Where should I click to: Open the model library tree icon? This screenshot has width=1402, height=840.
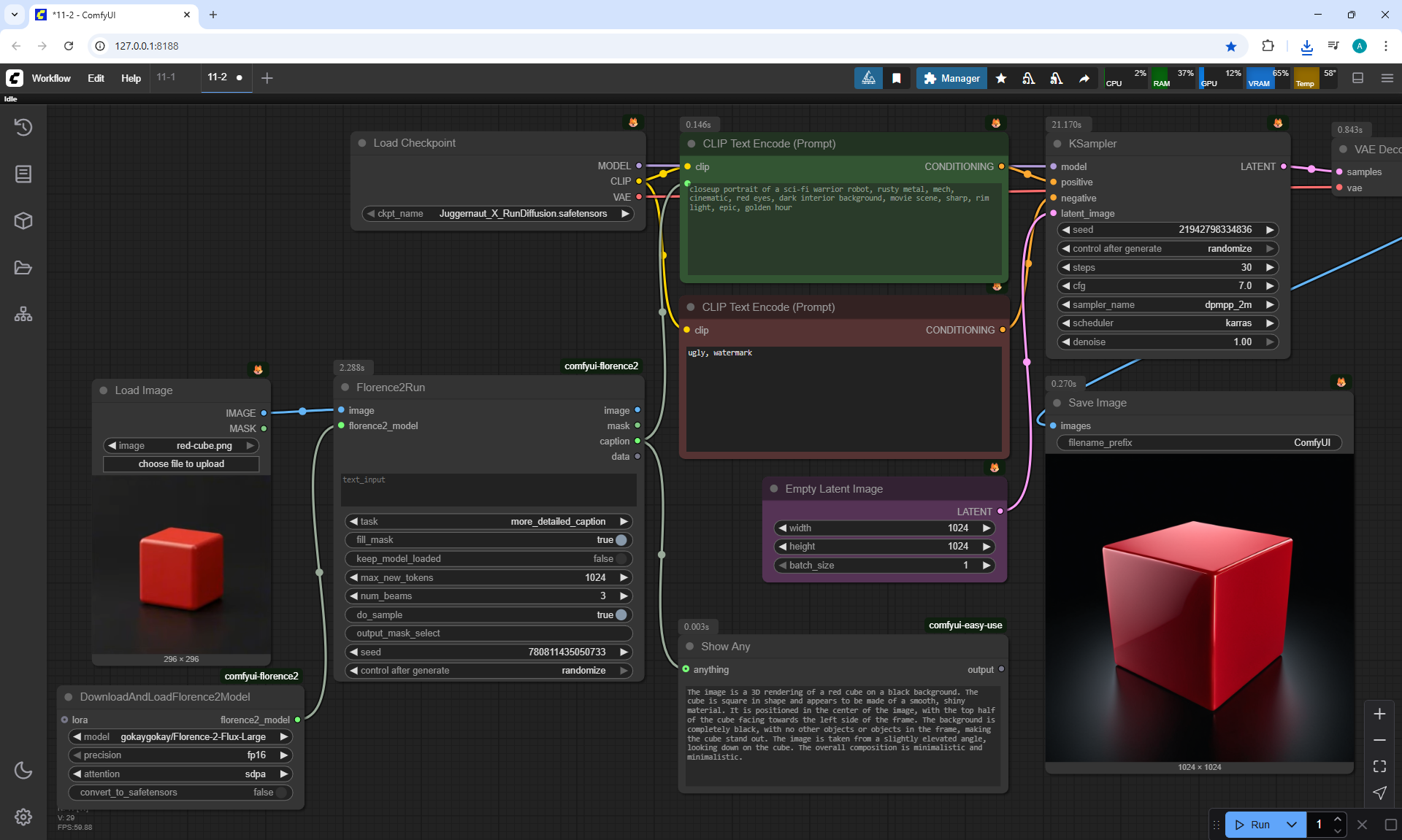pyautogui.click(x=23, y=315)
